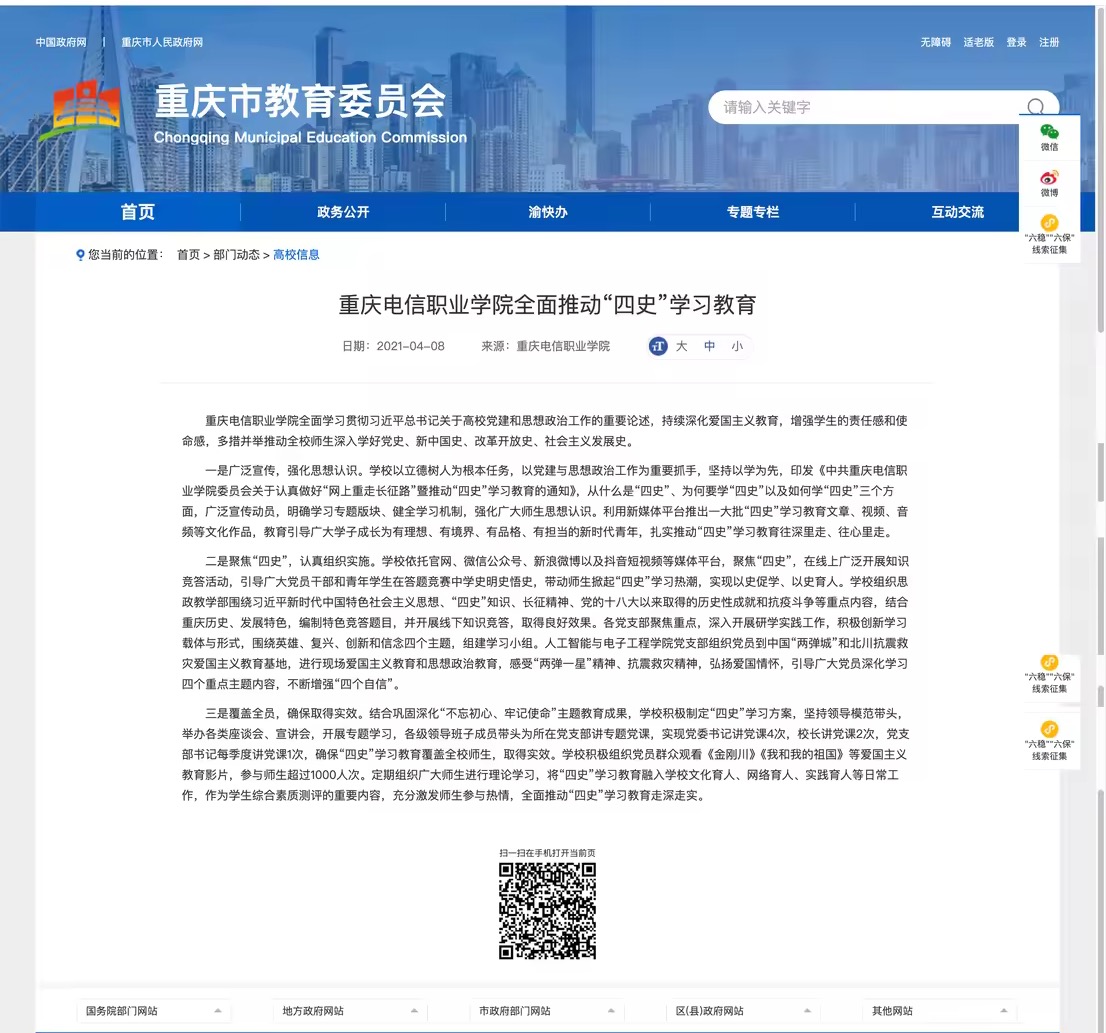Go to the 专题专栏 navigation tab
The width and height of the screenshot is (1106, 1033).
point(752,212)
